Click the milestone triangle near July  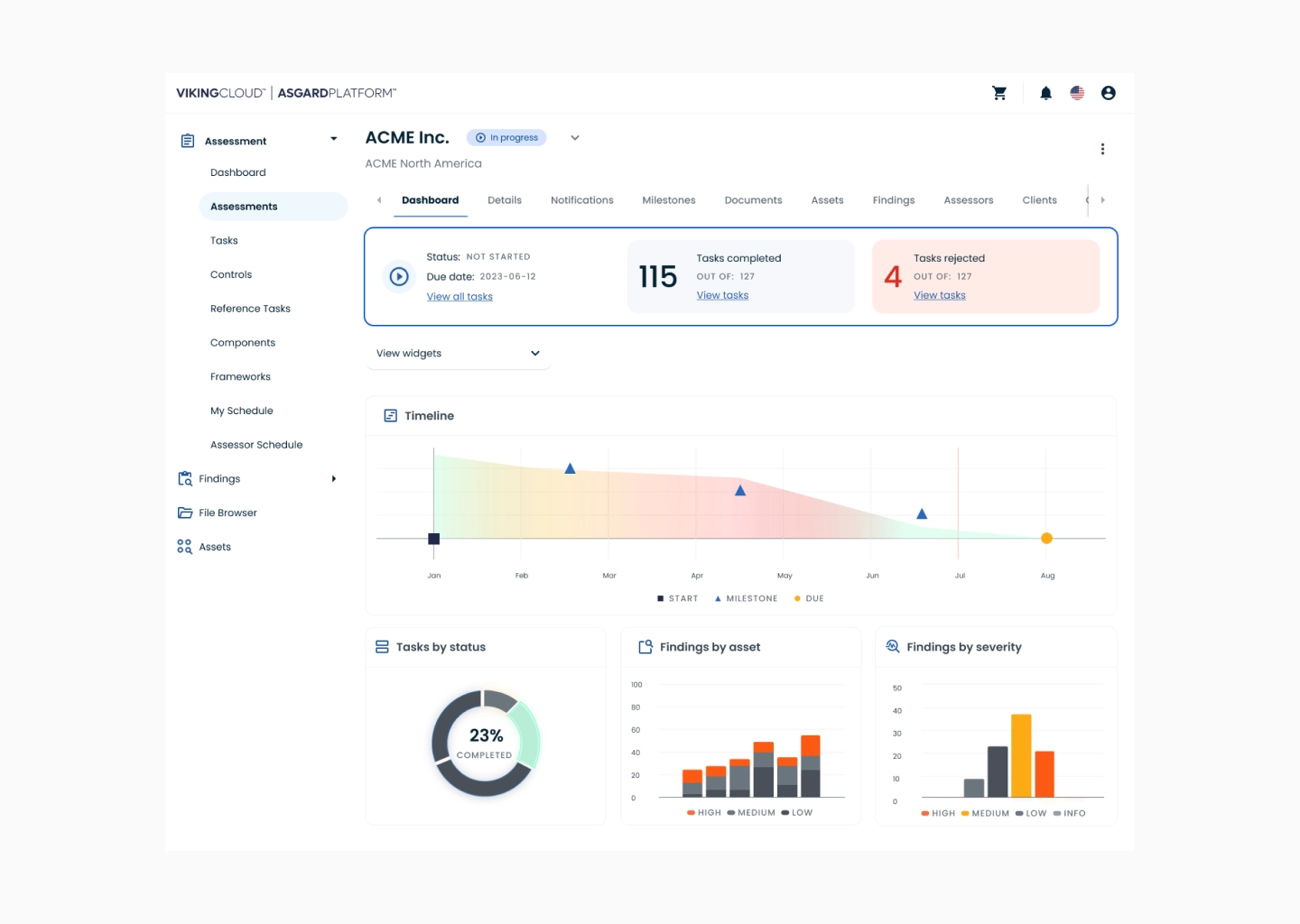[922, 513]
